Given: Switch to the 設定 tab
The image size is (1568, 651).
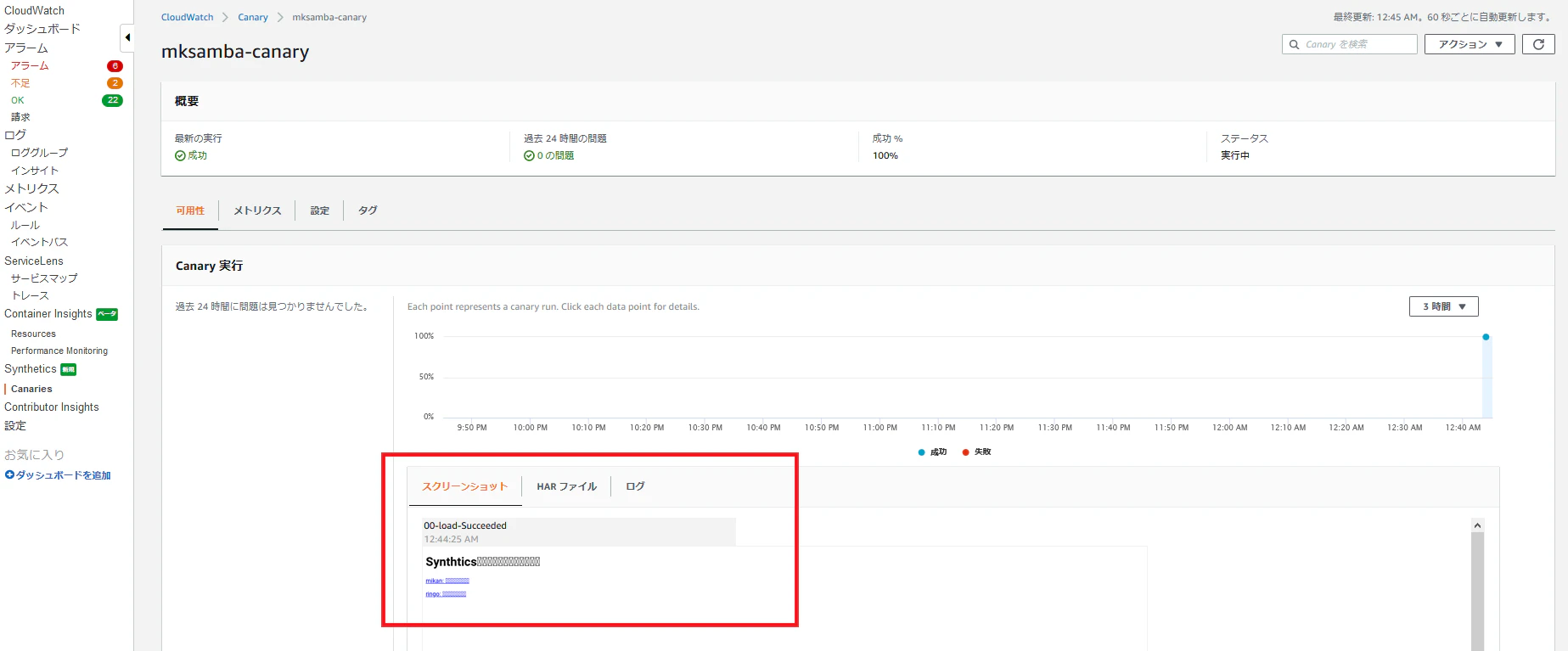Looking at the screenshot, I should tap(319, 210).
